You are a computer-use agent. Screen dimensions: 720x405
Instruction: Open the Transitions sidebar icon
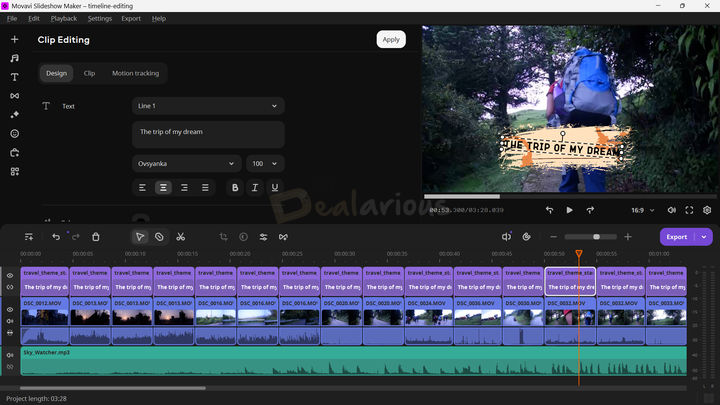15,96
